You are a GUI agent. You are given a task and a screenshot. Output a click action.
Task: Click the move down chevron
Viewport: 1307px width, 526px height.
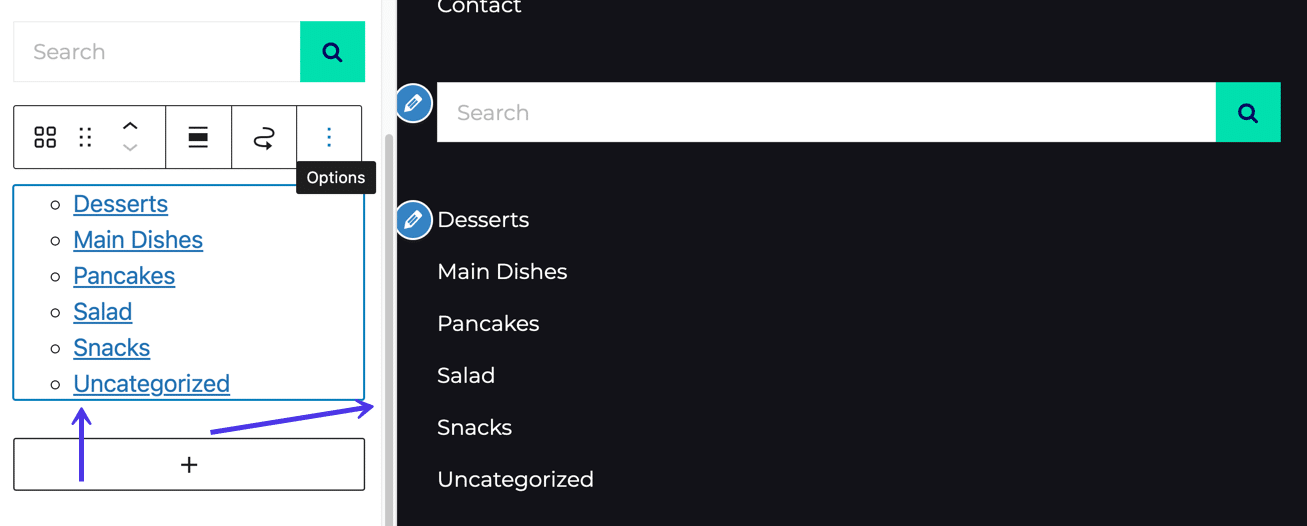click(x=130, y=149)
